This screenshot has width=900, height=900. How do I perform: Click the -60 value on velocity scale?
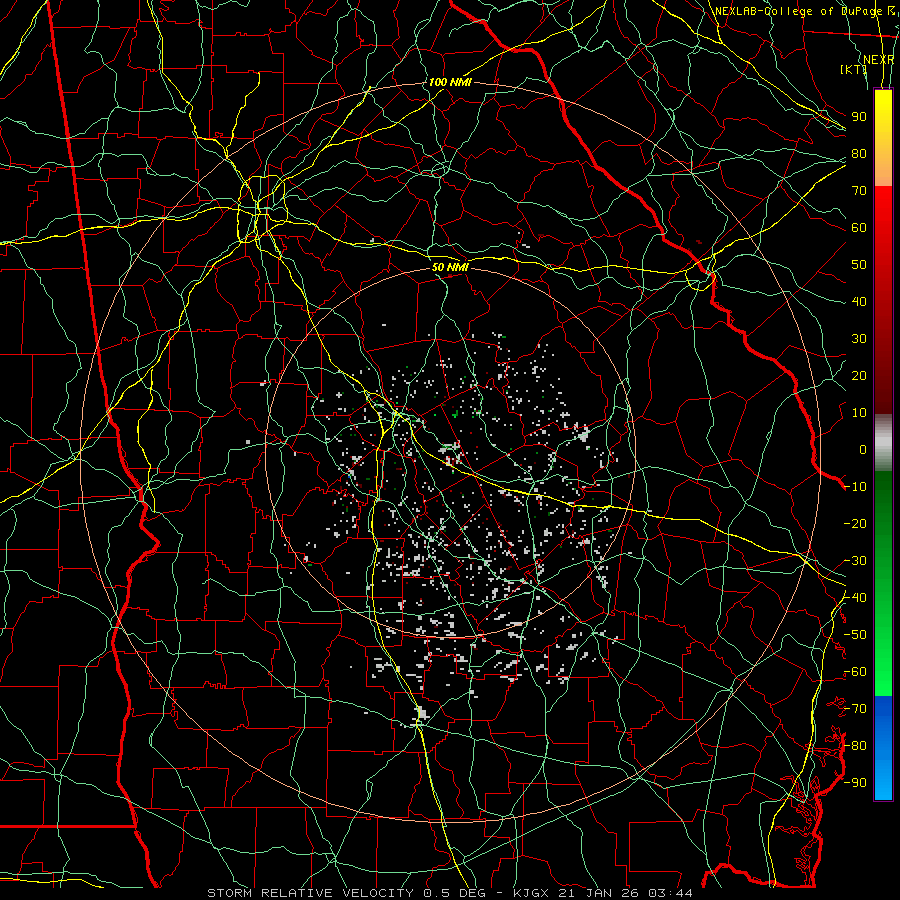pyautogui.click(x=855, y=672)
